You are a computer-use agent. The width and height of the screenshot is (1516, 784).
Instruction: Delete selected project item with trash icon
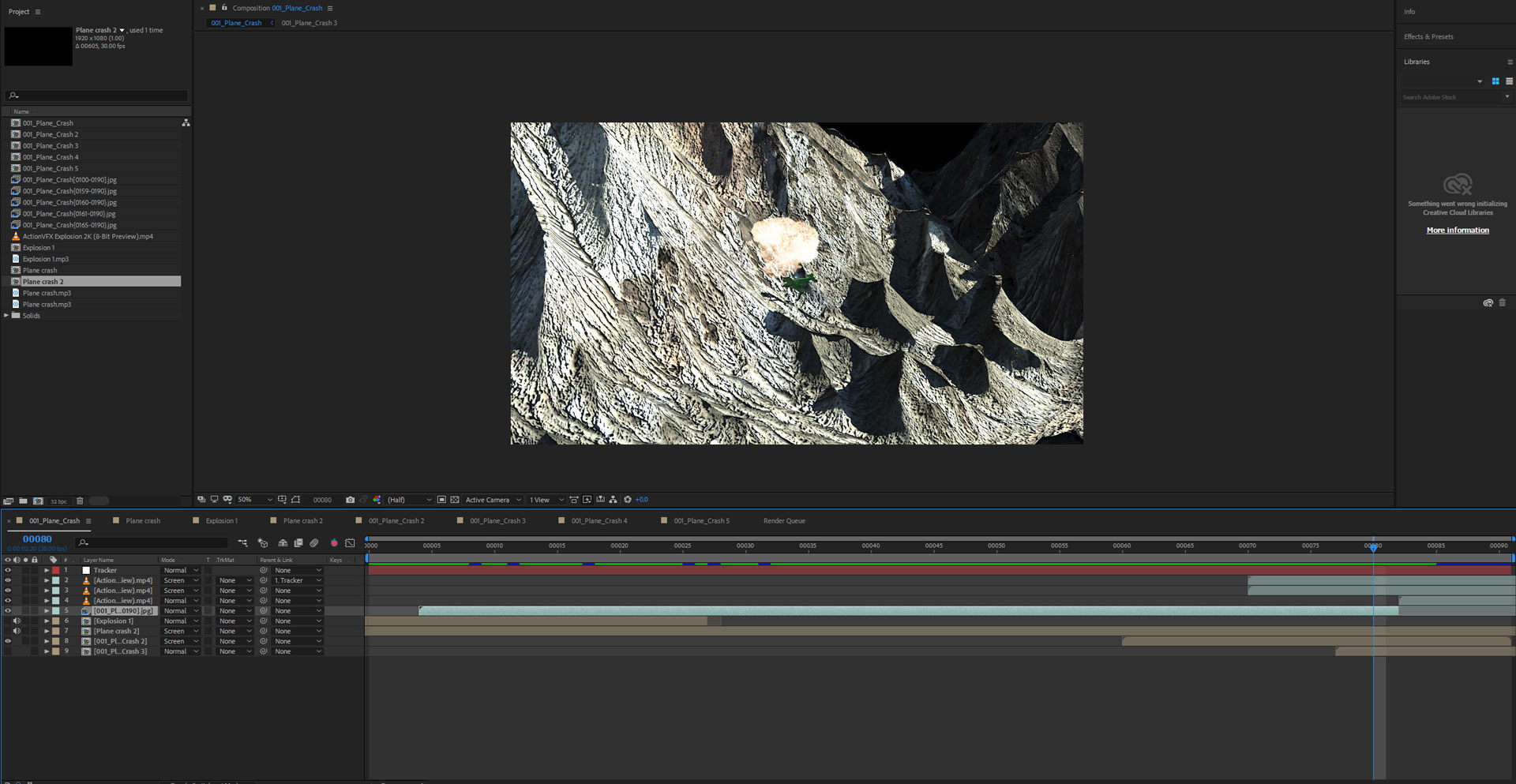[x=80, y=501]
